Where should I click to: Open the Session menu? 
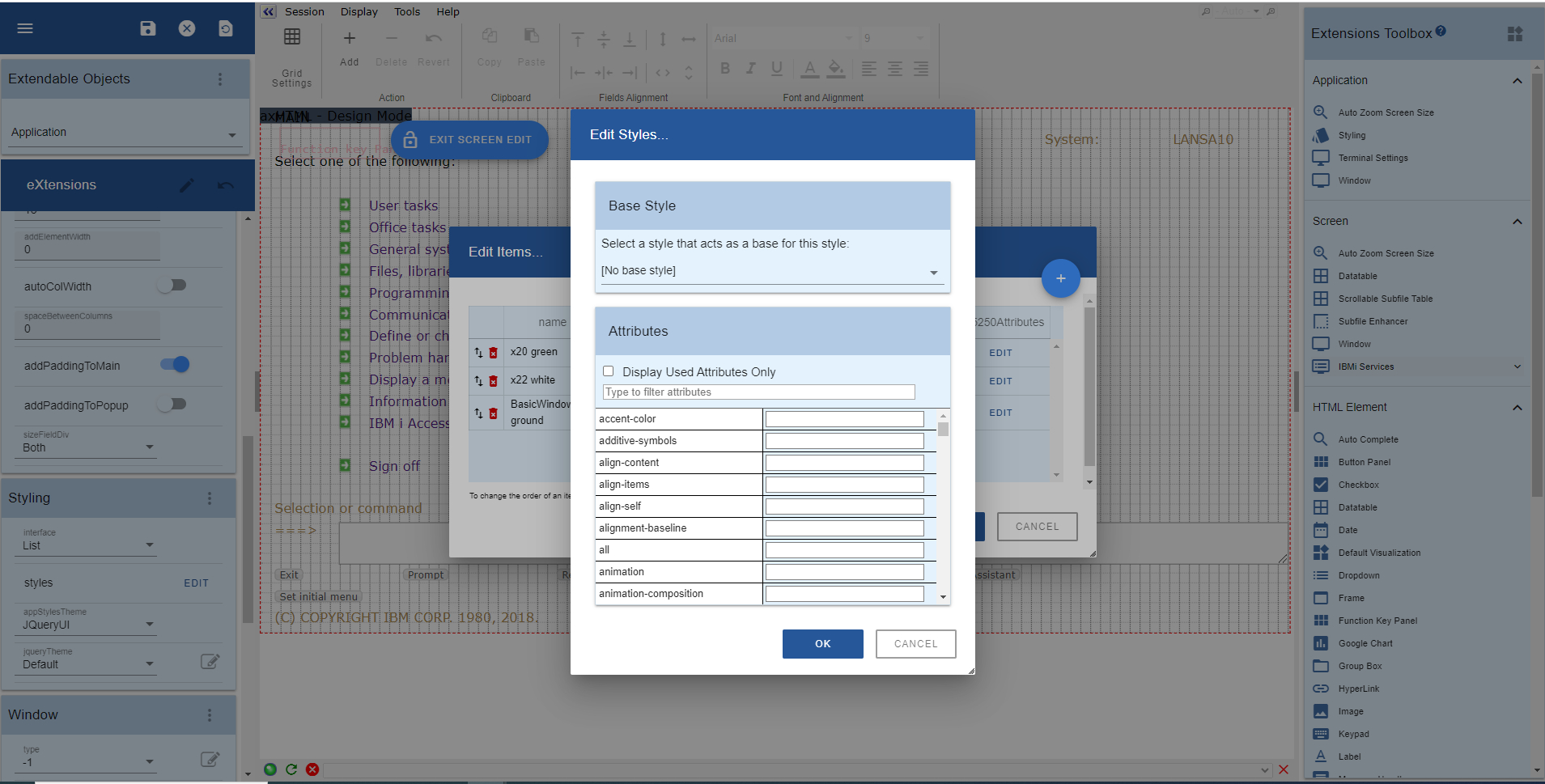(x=304, y=11)
